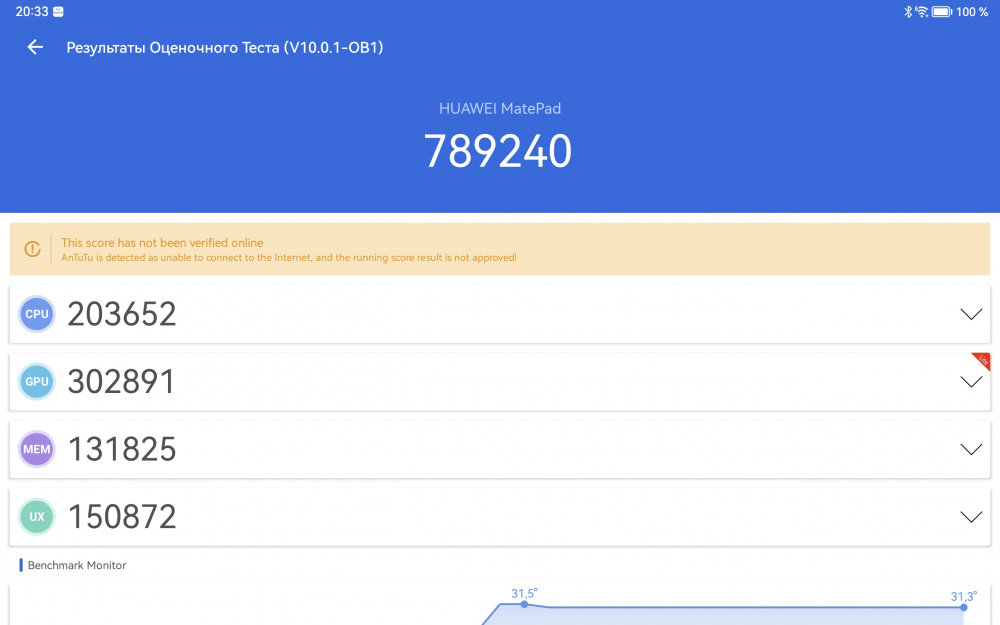Expand the CPU score details chevron
The width and height of the screenshot is (1000, 625).
tap(971, 314)
